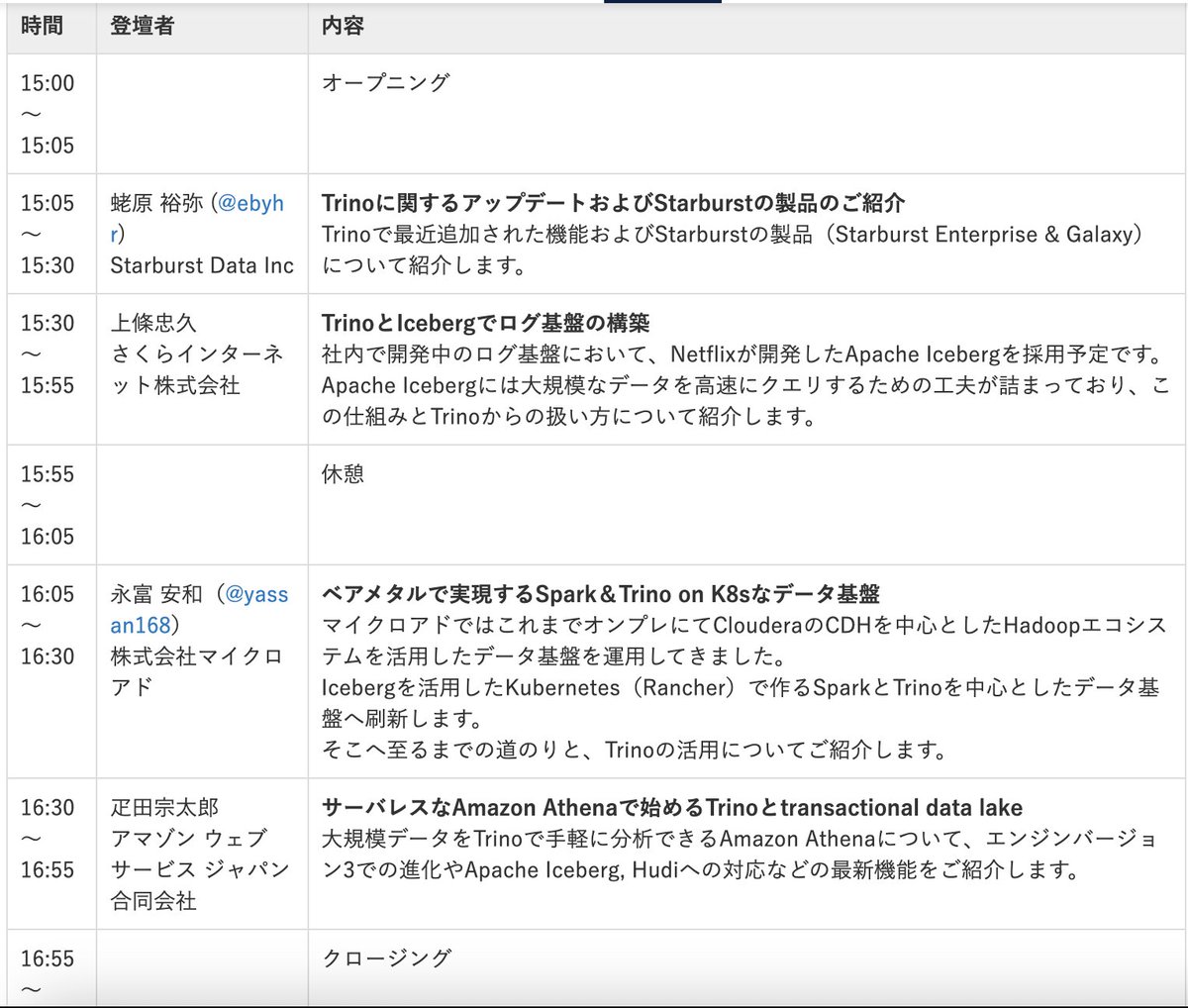Click title Trinoに関するアップデートおよびStarburstの製品のご紹介
Screen dimensions: 1188x1008
[x=613, y=203]
